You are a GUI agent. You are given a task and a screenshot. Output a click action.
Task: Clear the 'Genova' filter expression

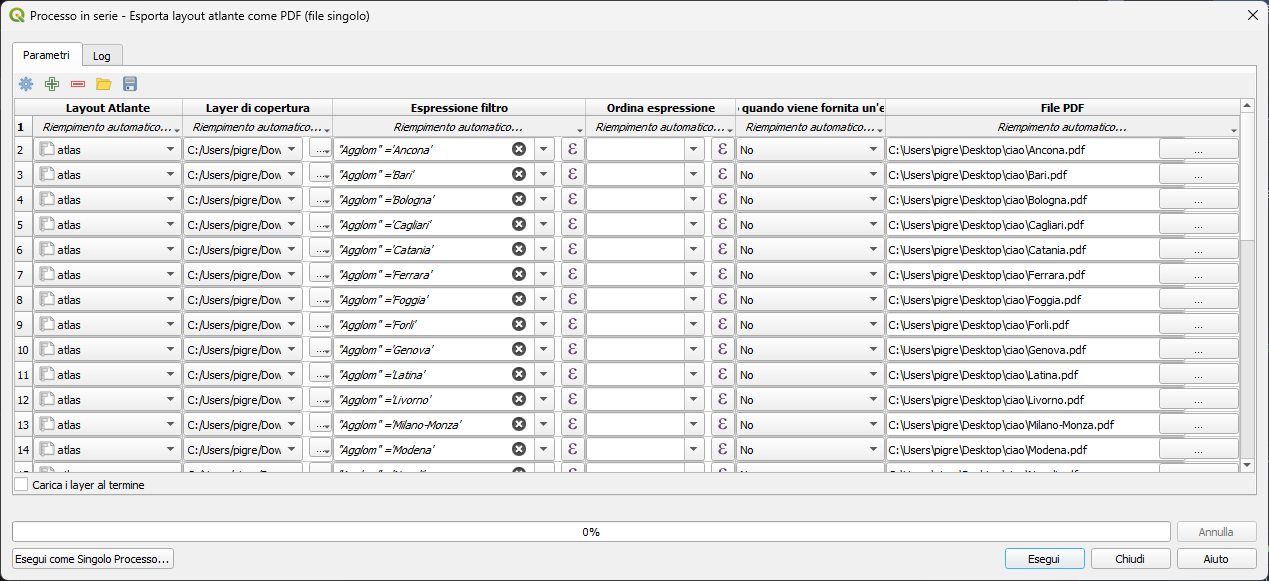(518, 349)
